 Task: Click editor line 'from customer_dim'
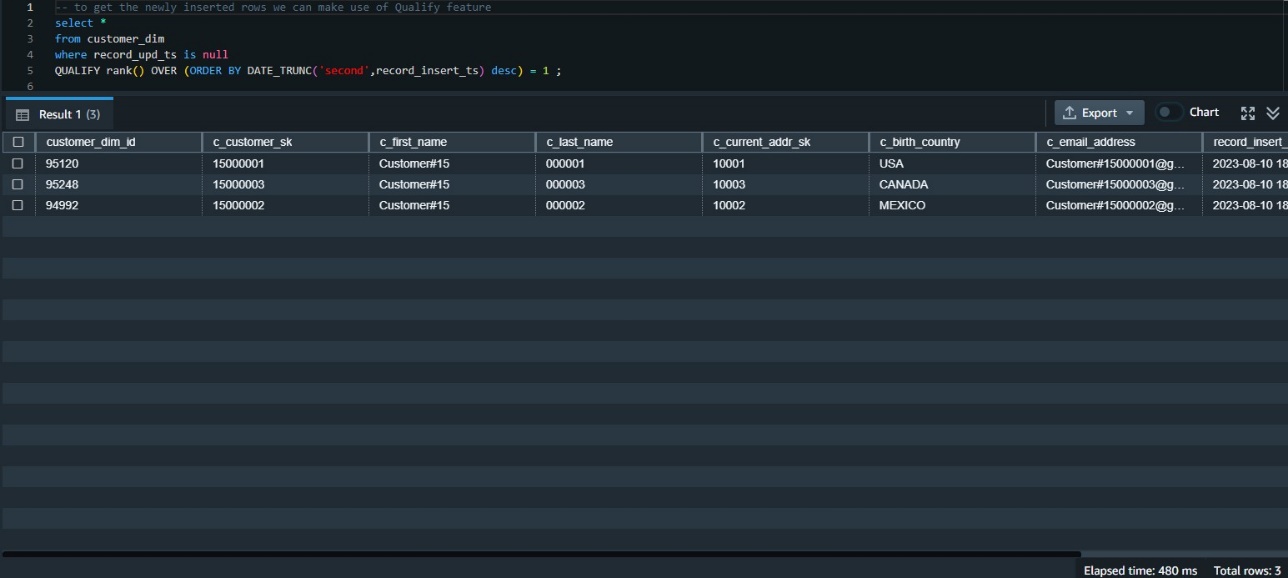pos(109,39)
